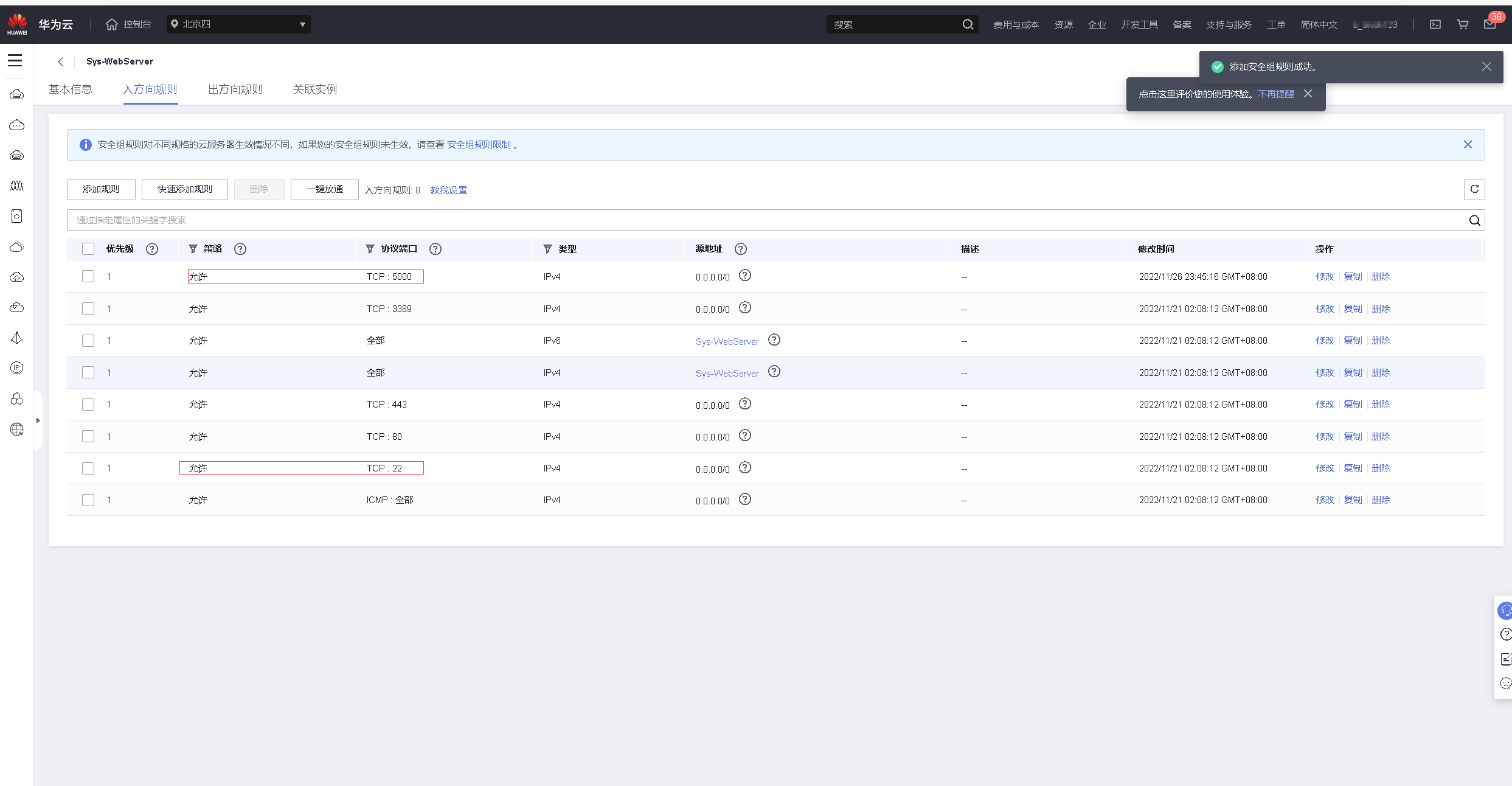This screenshot has height=786, width=1512.
Task: Click the back arrow beside Sys-WebServer
Action: (x=60, y=61)
